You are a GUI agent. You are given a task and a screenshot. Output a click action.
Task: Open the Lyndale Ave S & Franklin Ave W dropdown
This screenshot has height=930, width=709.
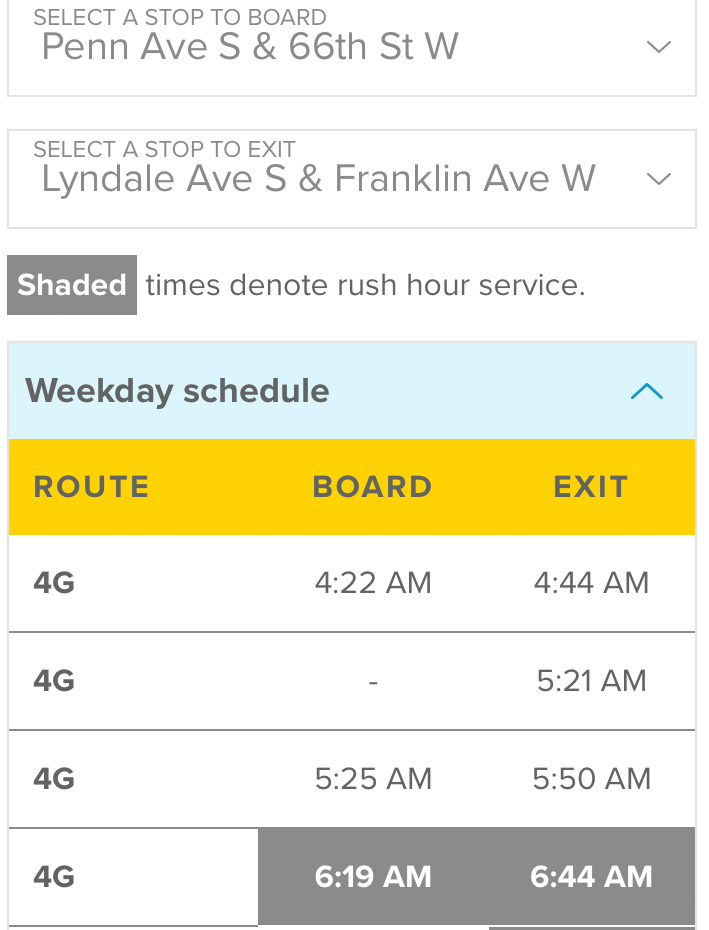[318, 179]
